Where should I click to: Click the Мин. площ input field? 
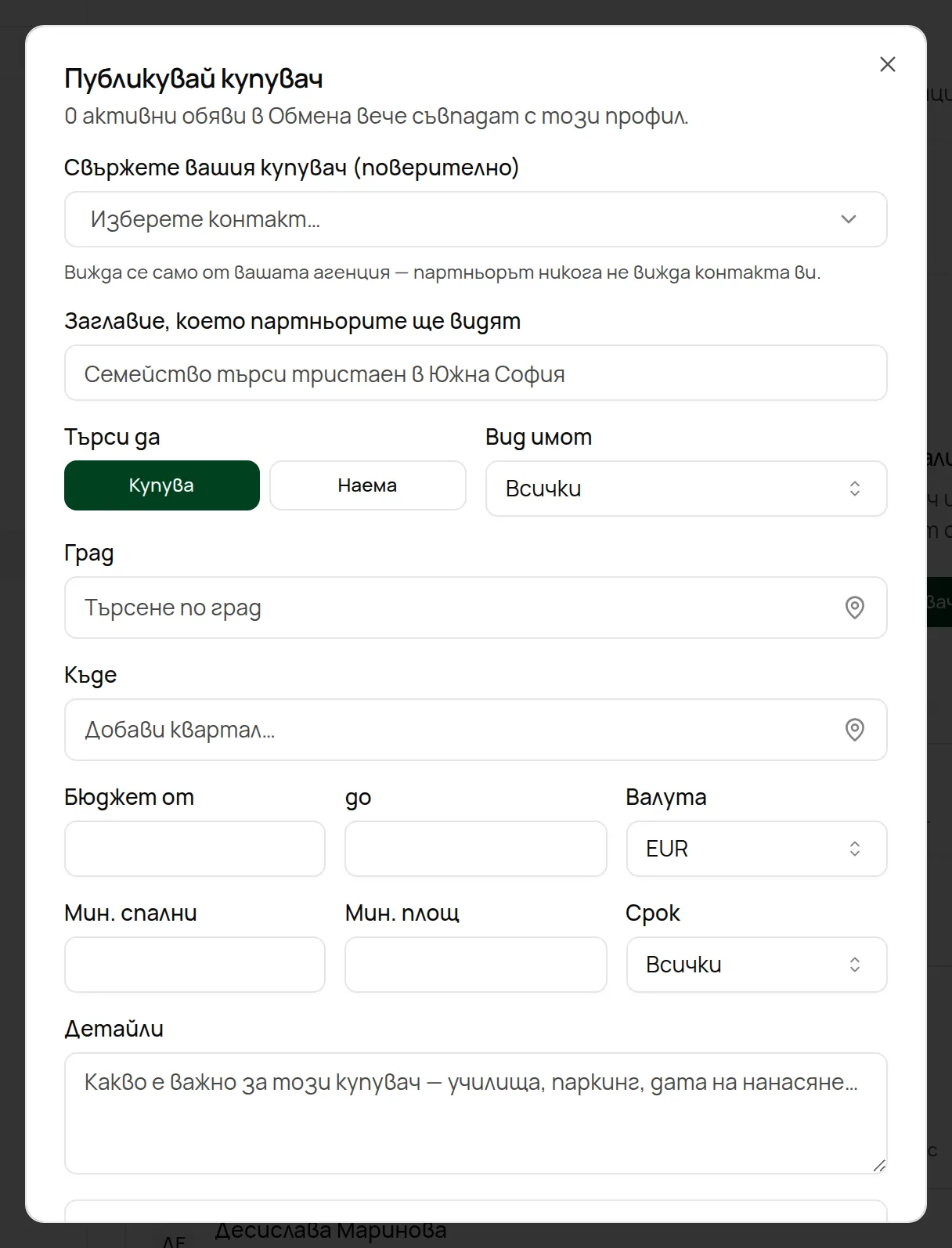tap(476, 965)
